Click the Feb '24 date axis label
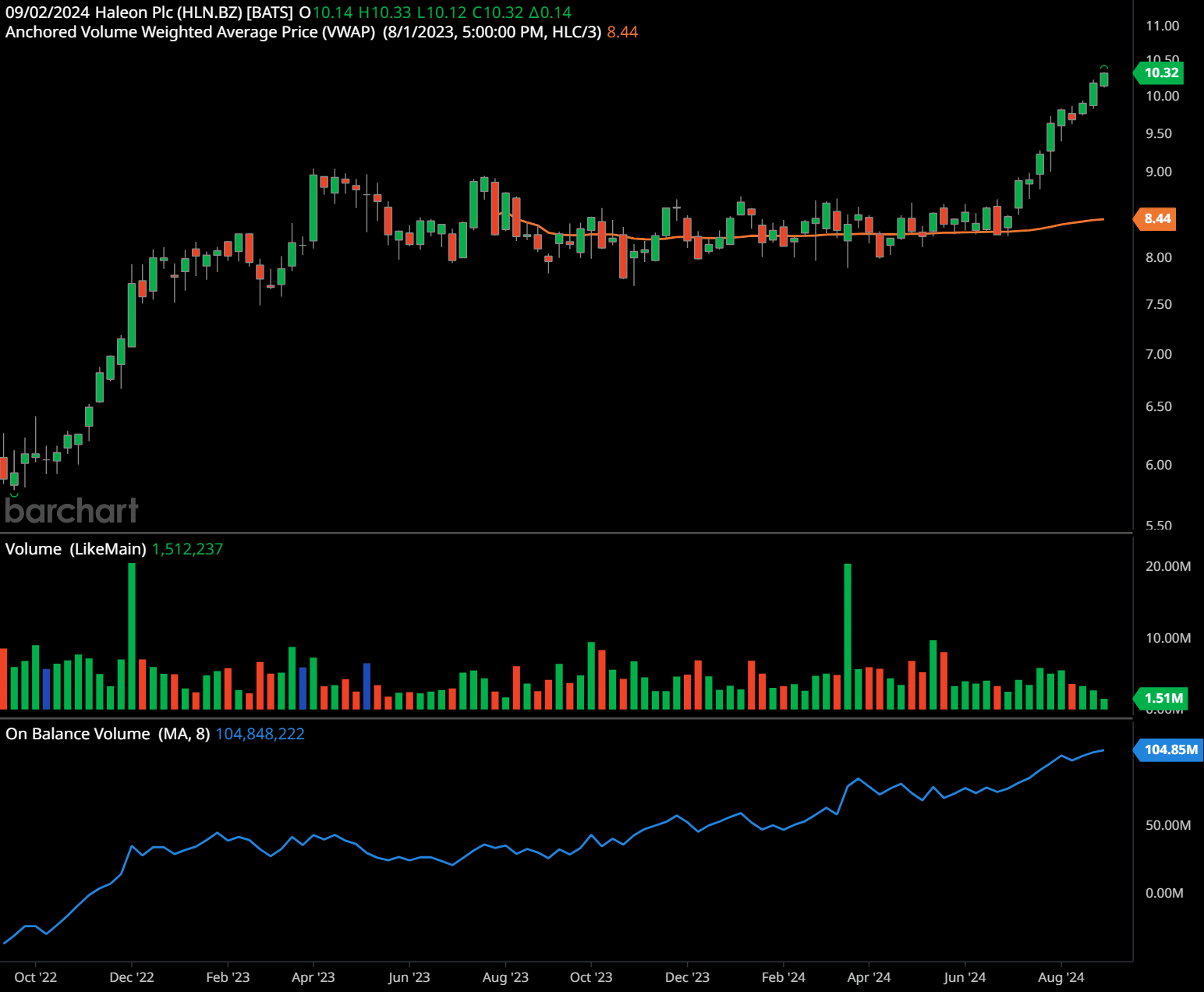1204x992 pixels. pos(784,977)
